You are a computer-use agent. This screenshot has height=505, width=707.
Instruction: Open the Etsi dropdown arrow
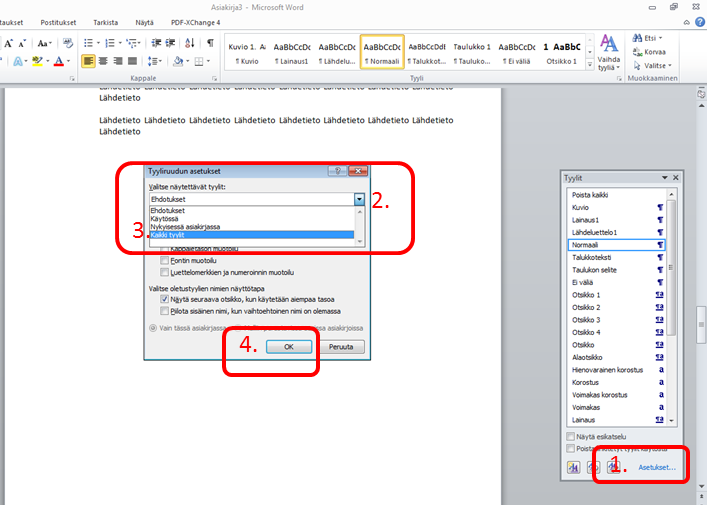pos(661,38)
